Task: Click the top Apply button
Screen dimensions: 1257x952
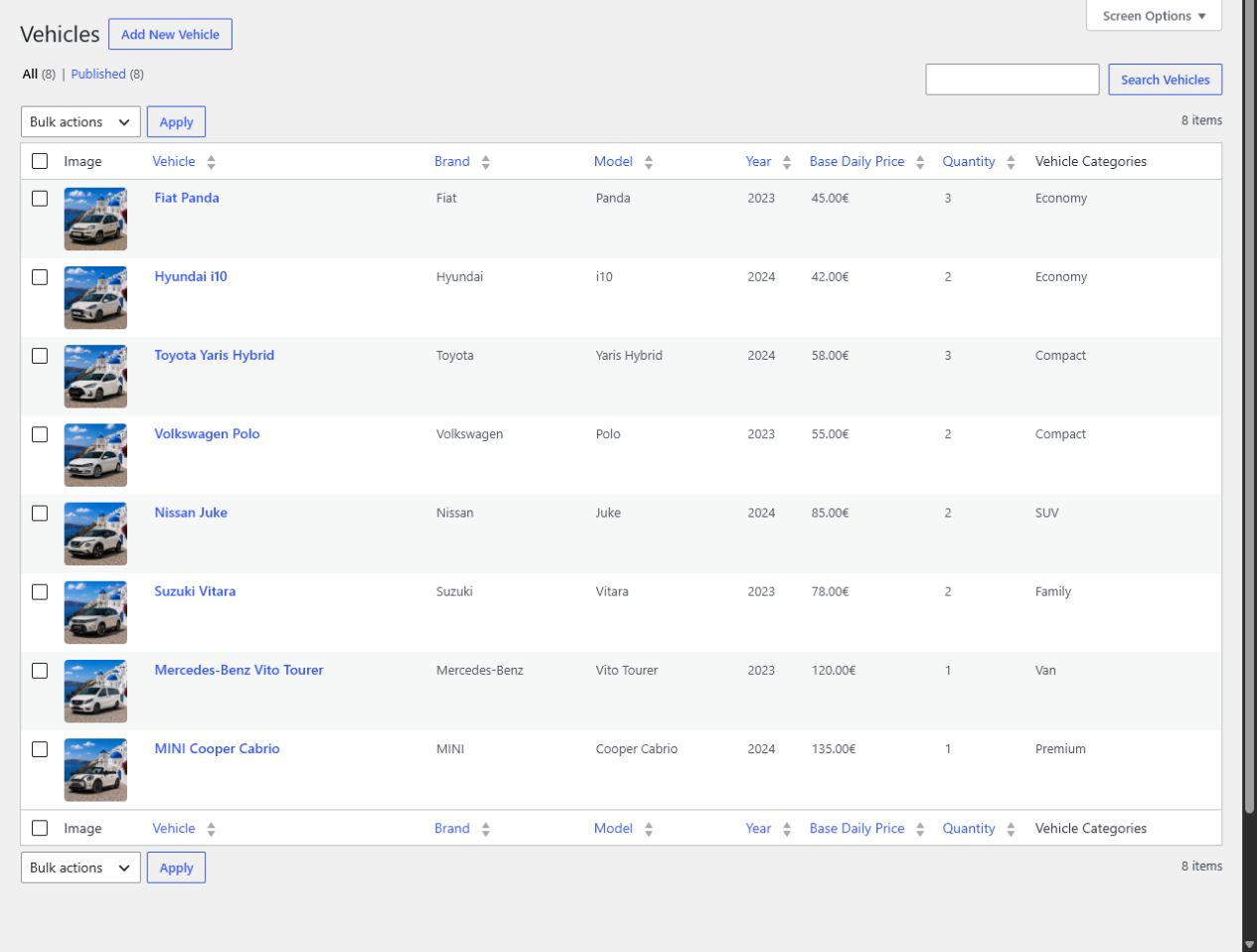Action: (x=176, y=122)
